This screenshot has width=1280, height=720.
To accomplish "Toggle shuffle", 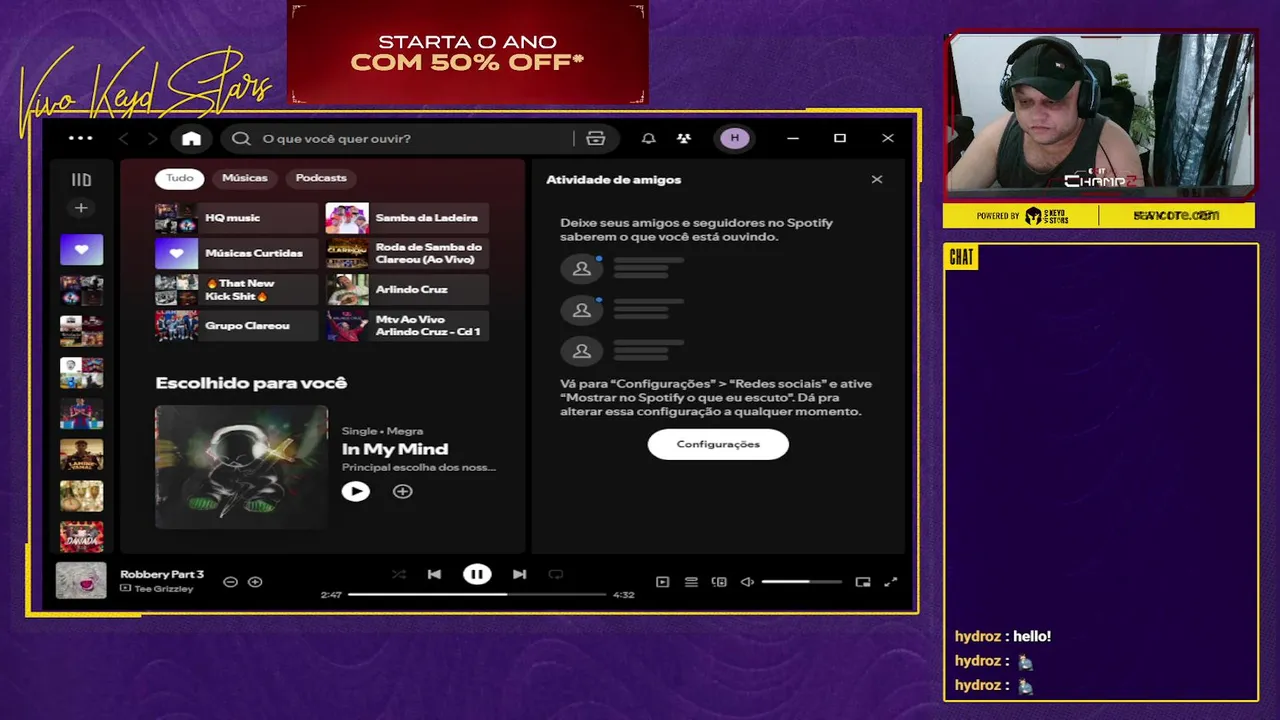I will [398, 574].
